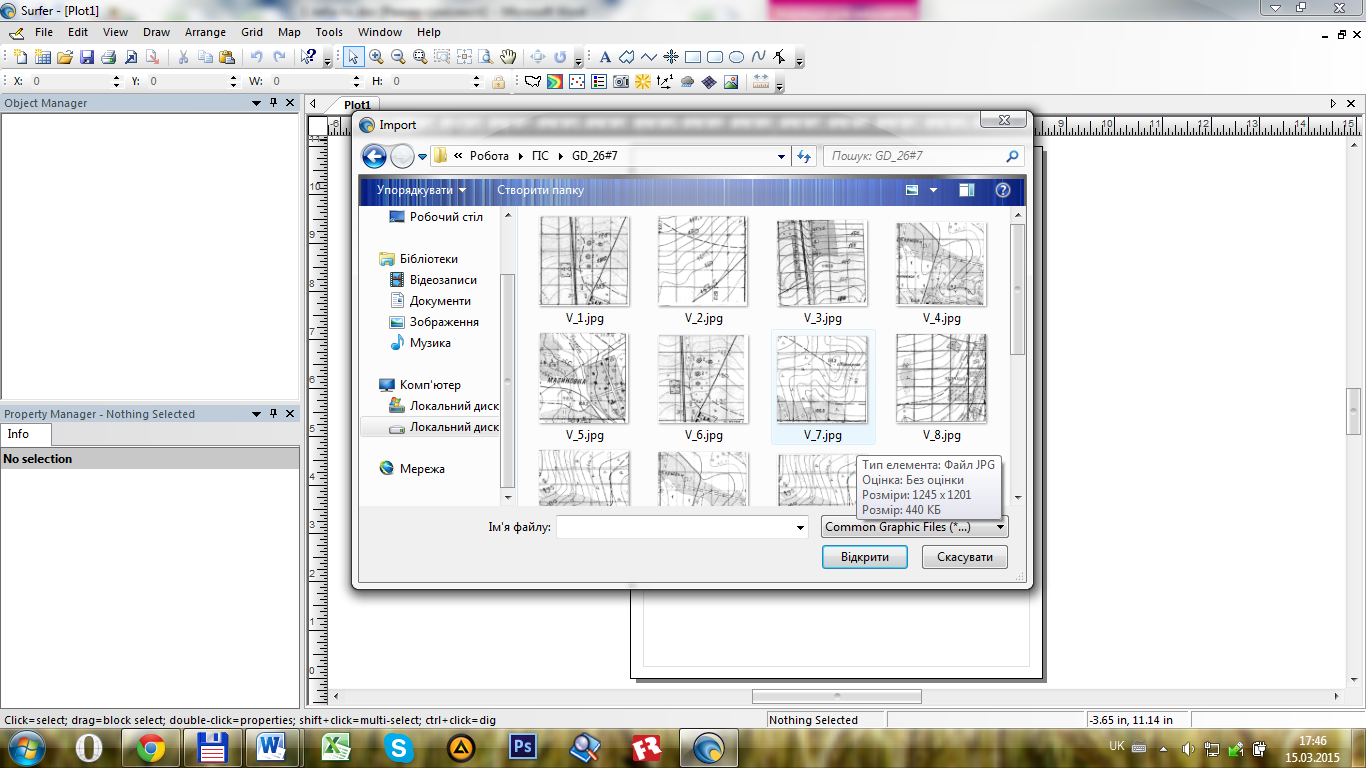Select the Polyline drawing tool
This screenshot has width=1366, height=768.
[x=649, y=57]
